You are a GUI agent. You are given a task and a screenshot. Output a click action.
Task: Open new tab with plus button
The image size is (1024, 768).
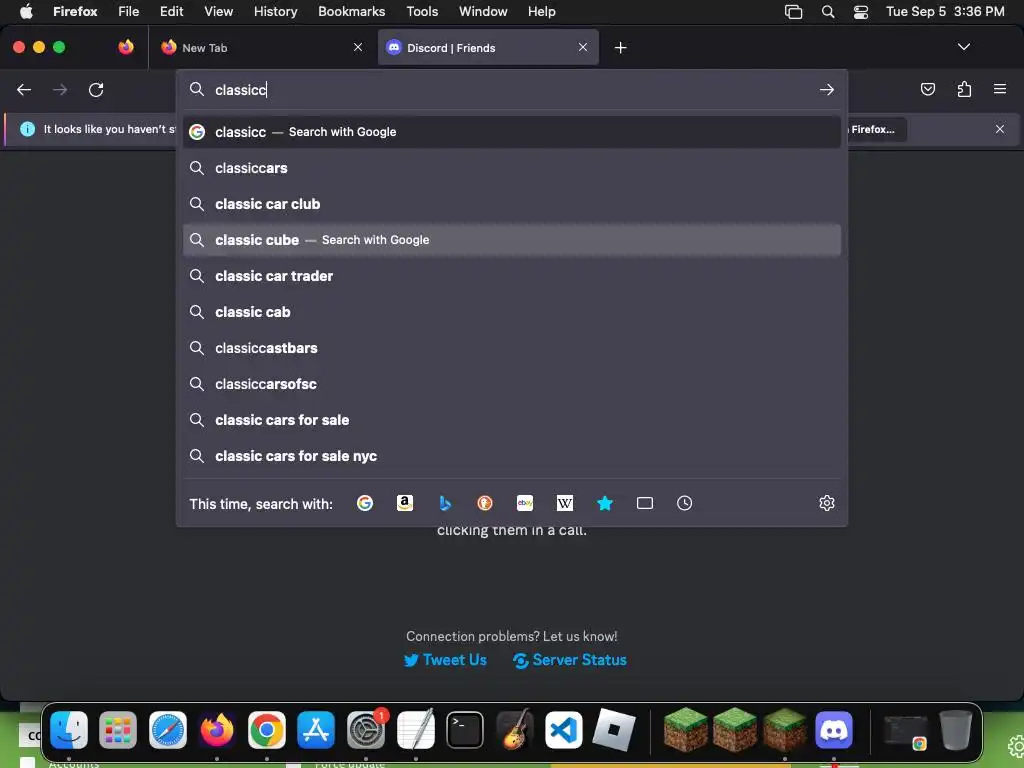pos(620,48)
